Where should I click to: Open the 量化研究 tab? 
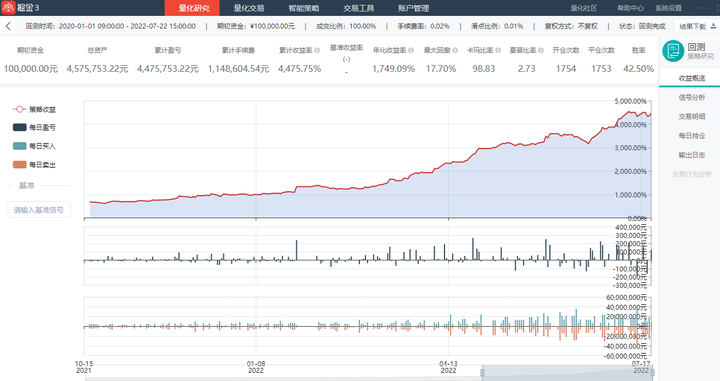coord(193,8)
